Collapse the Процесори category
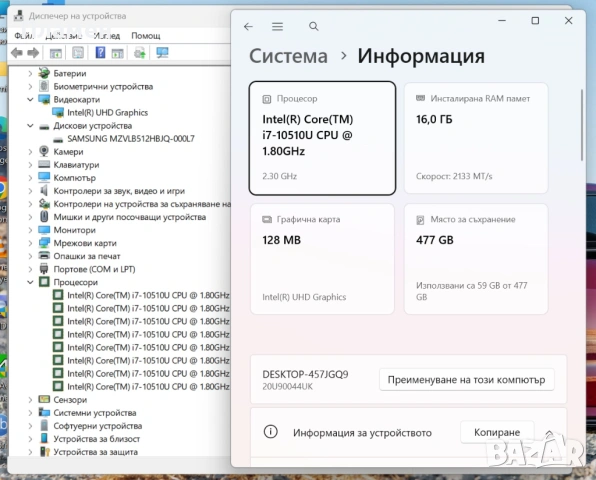 click(30, 282)
